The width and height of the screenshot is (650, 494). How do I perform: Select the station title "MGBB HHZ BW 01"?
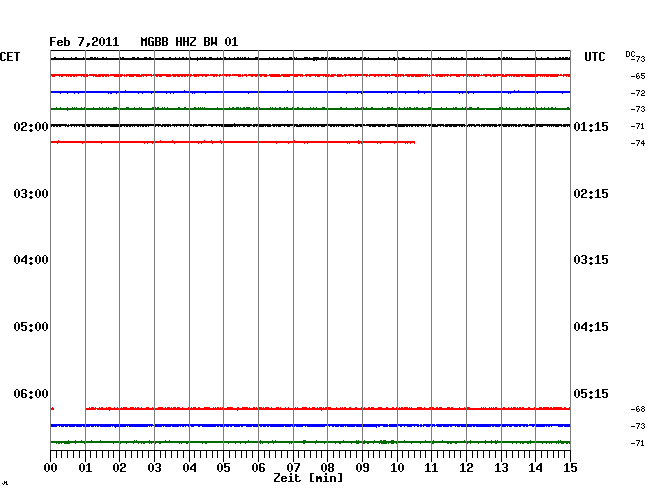pos(189,42)
